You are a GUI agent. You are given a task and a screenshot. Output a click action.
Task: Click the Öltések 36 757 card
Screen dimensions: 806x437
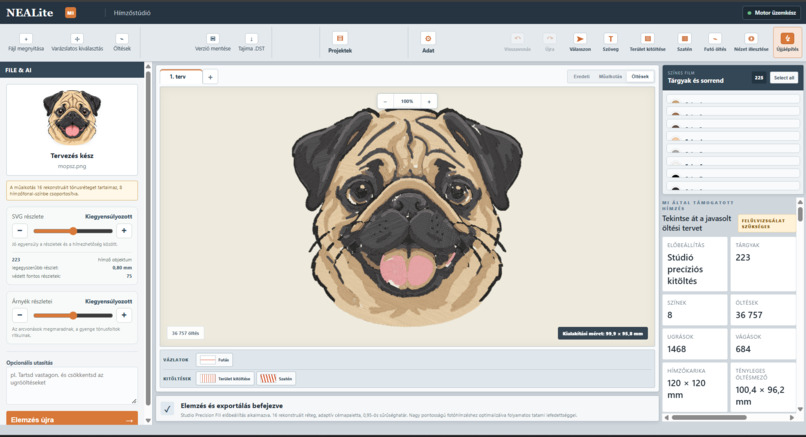(x=763, y=310)
